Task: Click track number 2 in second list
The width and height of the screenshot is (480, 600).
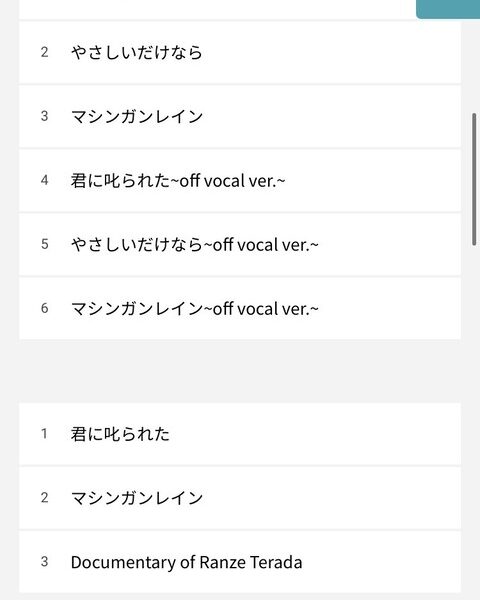Action: click(44, 498)
